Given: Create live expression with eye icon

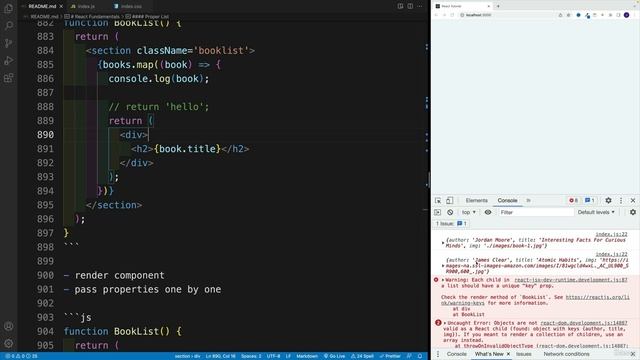Looking at the screenshot, I should (488, 212).
